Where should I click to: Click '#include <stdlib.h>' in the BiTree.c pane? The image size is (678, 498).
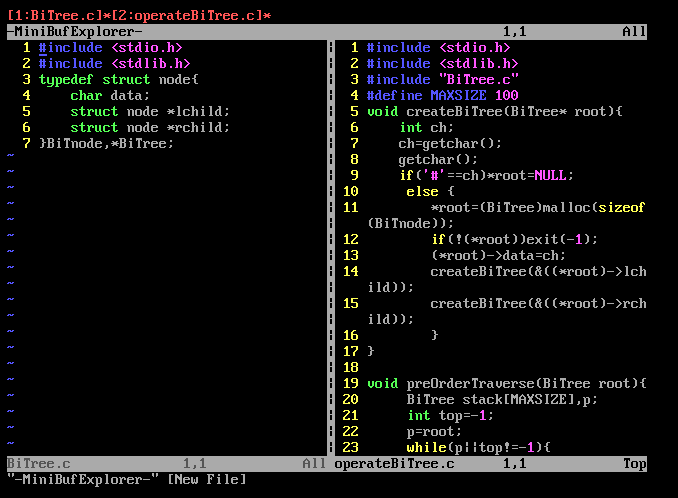click(x=114, y=64)
